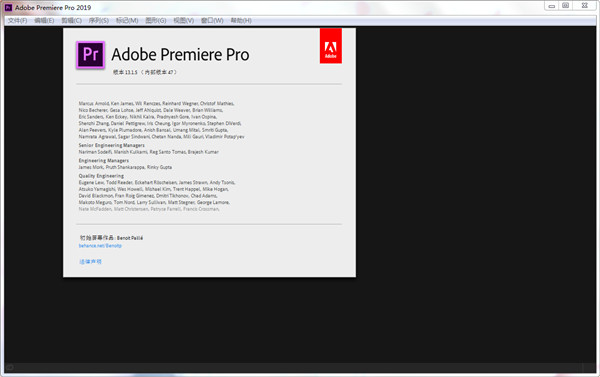600x377 pixels.
Task: Click the 'Senior Engineering Managers' heading
Action: tap(112, 145)
